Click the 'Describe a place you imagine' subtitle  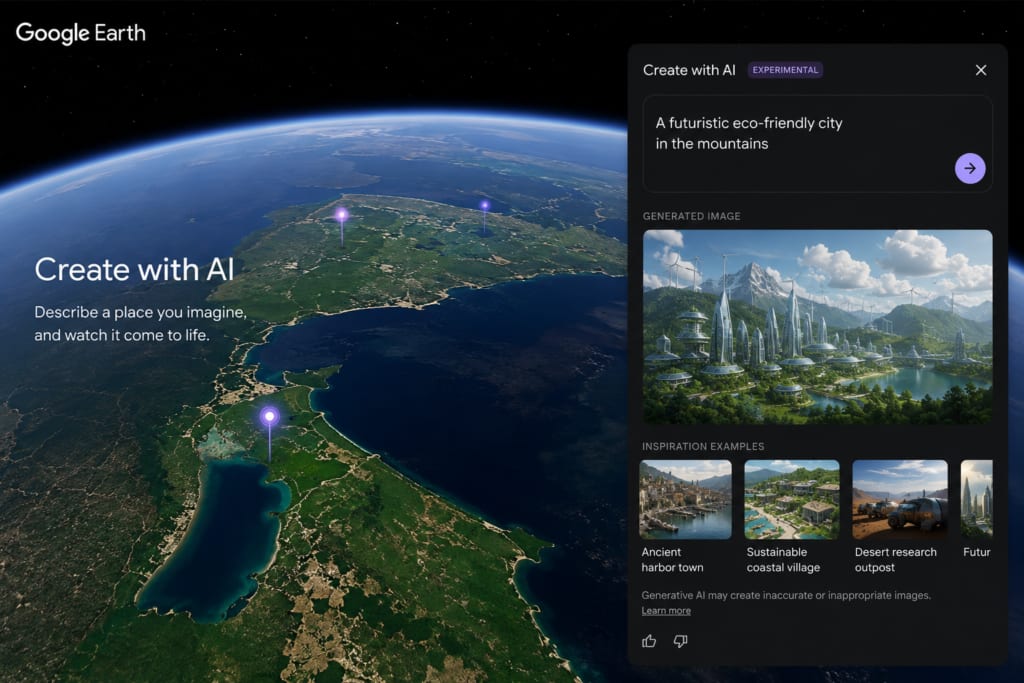pyautogui.click(x=141, y=323)
